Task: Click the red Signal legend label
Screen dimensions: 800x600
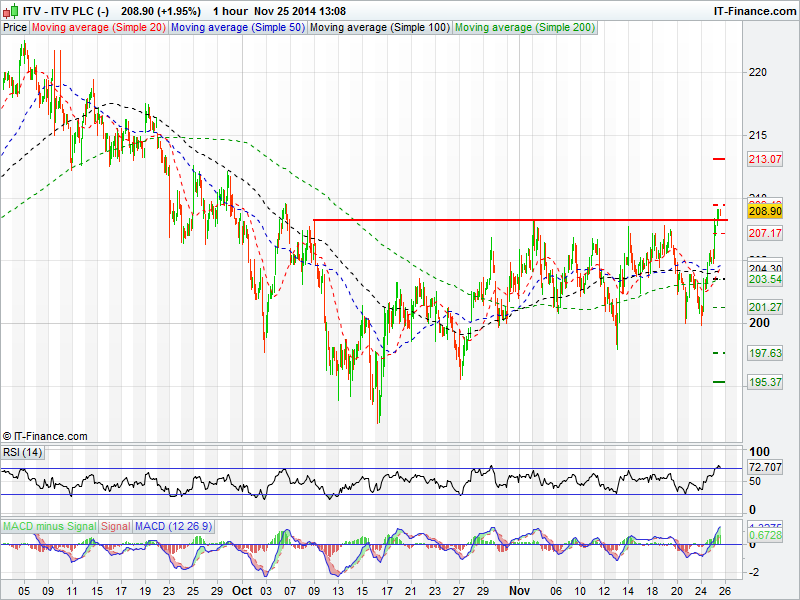Action: pos(115,526)
